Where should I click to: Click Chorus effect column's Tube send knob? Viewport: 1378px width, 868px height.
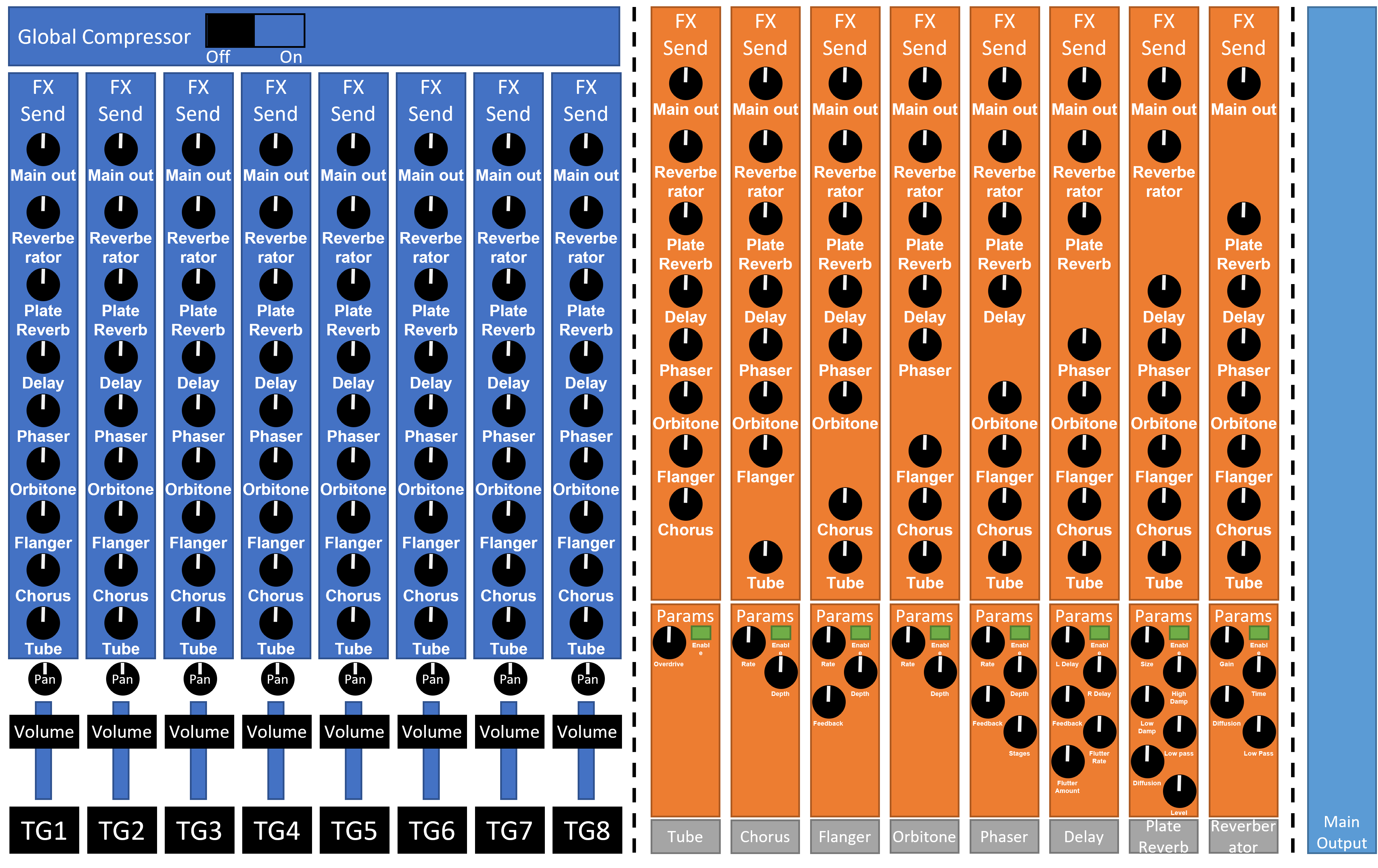765,557
